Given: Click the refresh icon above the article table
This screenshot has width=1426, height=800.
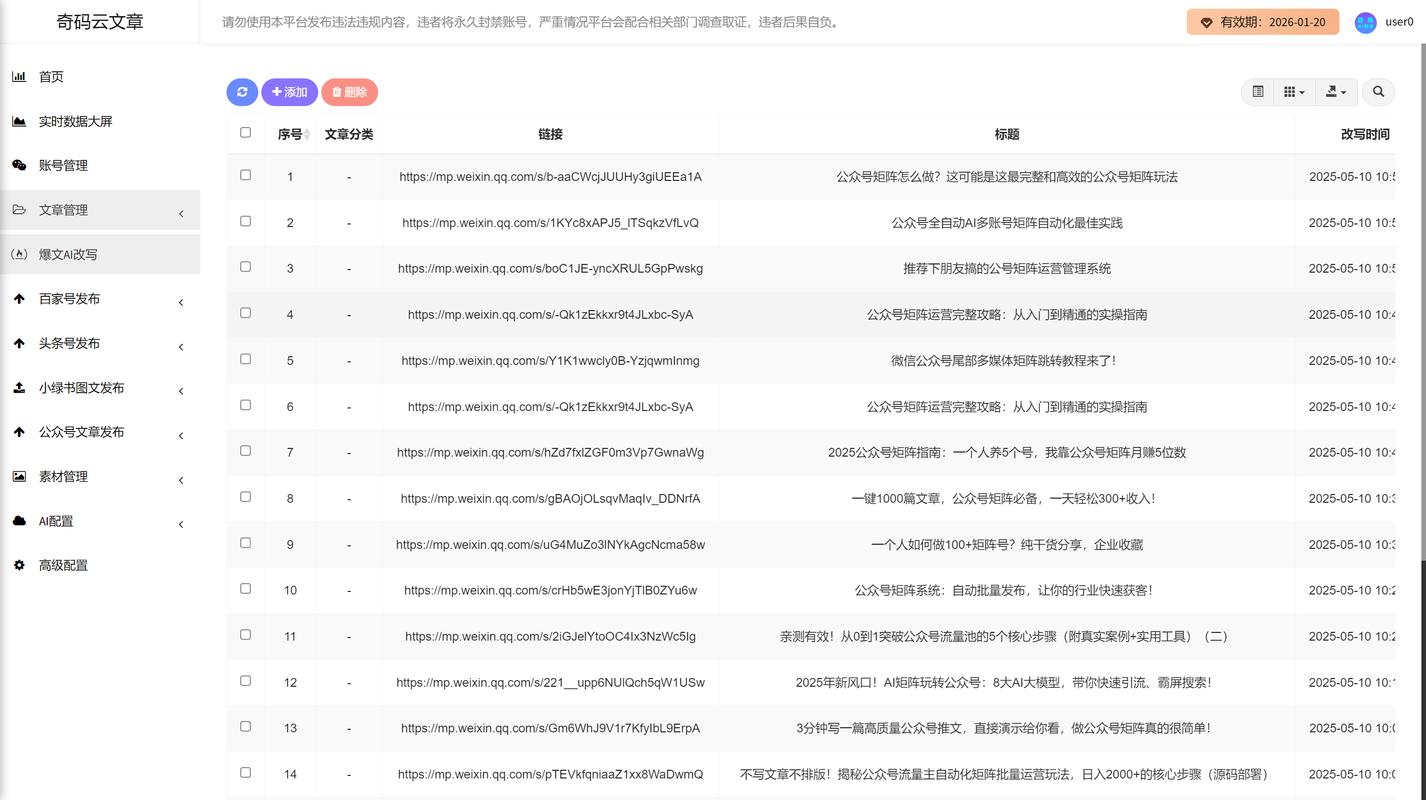Looking at the screenshot, I should tap(241, 91).
